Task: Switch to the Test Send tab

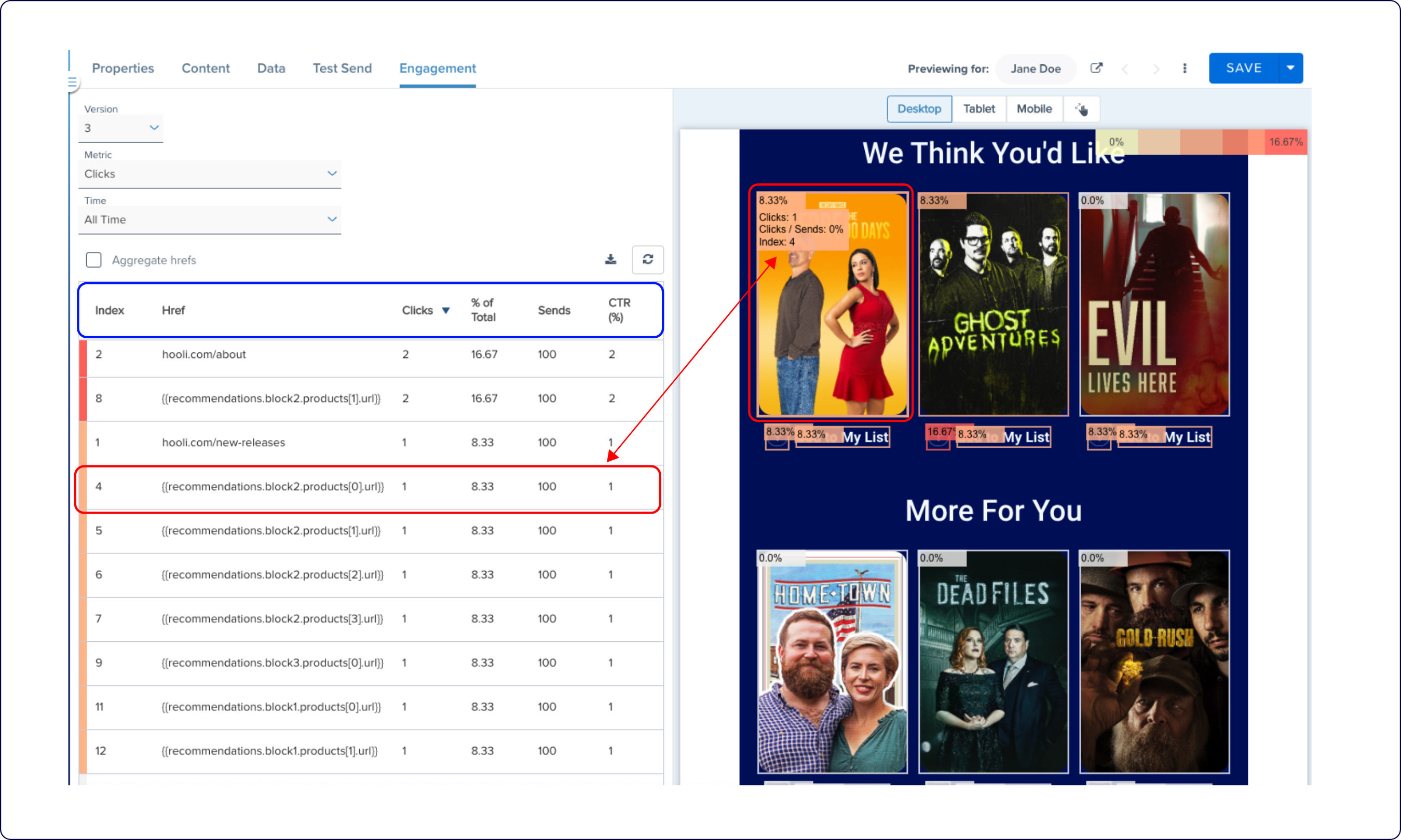Action: click(342, 68)
